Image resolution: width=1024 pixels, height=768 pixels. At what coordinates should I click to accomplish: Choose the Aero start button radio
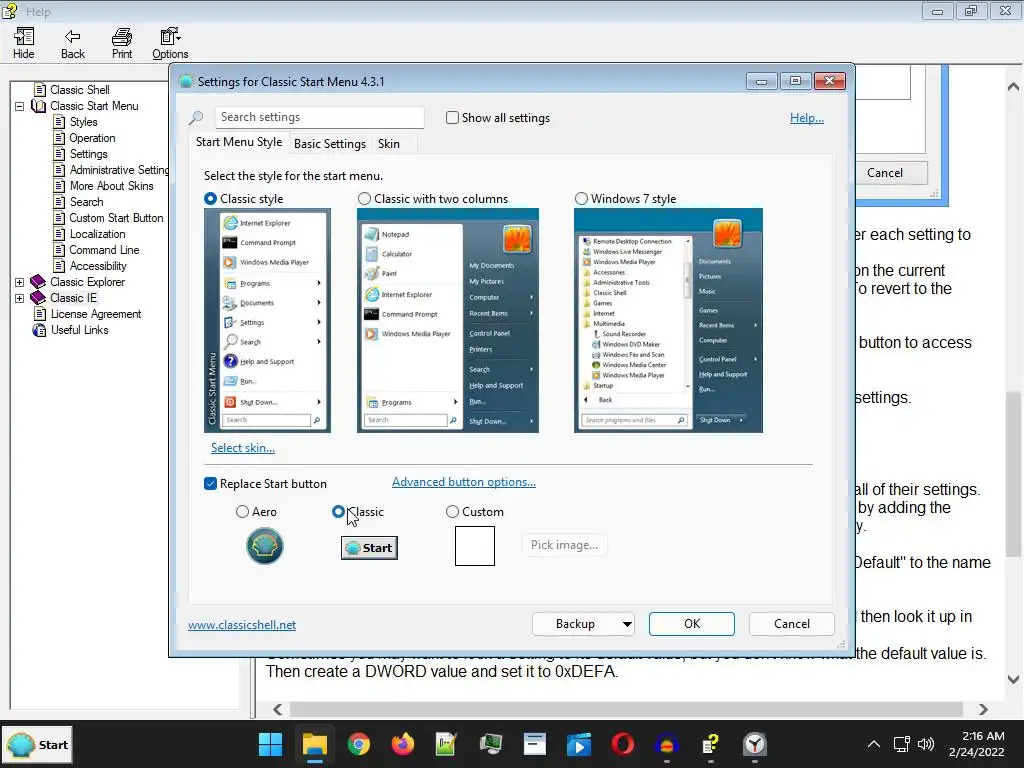click(242, 512)
